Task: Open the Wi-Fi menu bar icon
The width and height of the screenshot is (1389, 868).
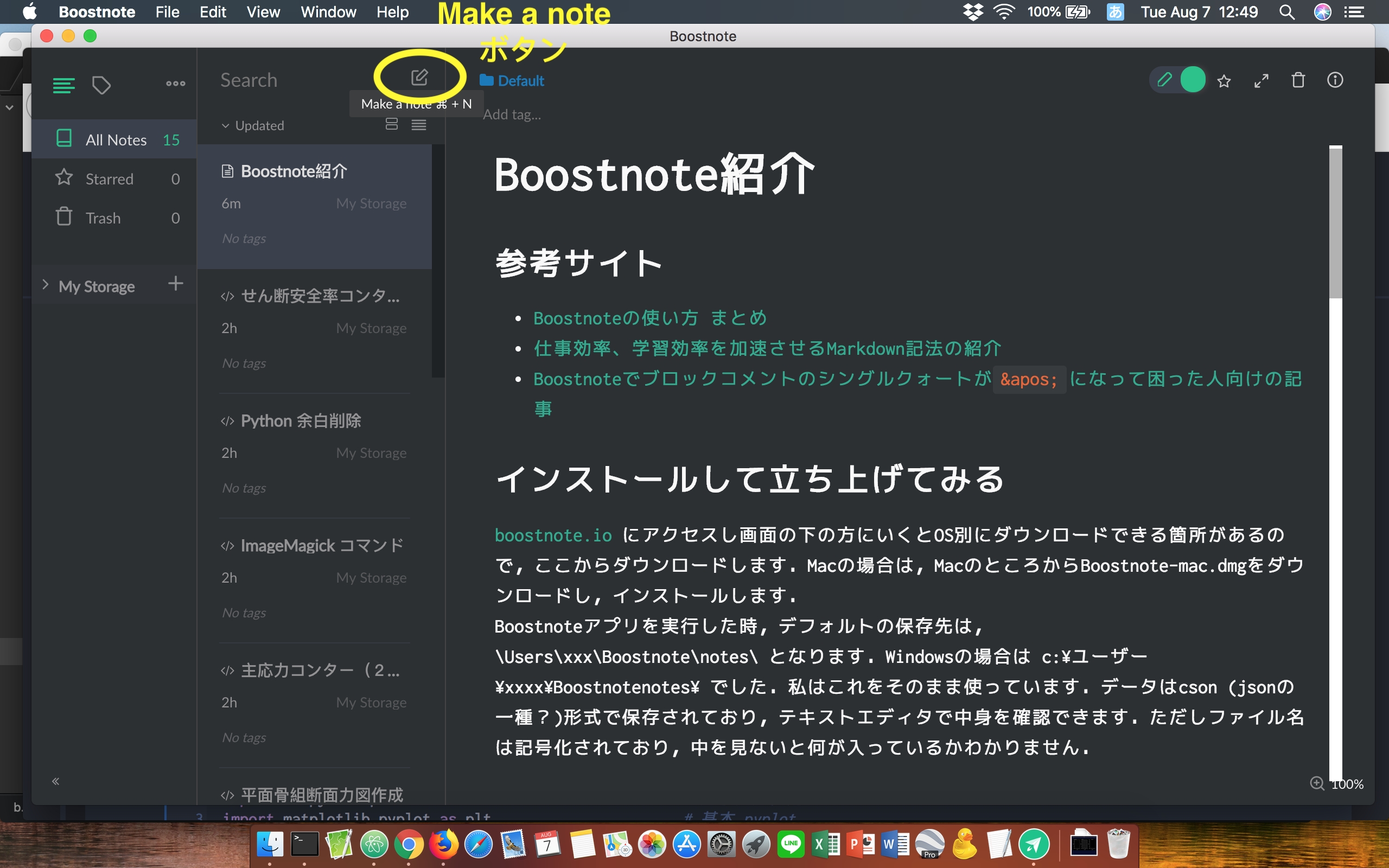Action: click(1004, 12)
